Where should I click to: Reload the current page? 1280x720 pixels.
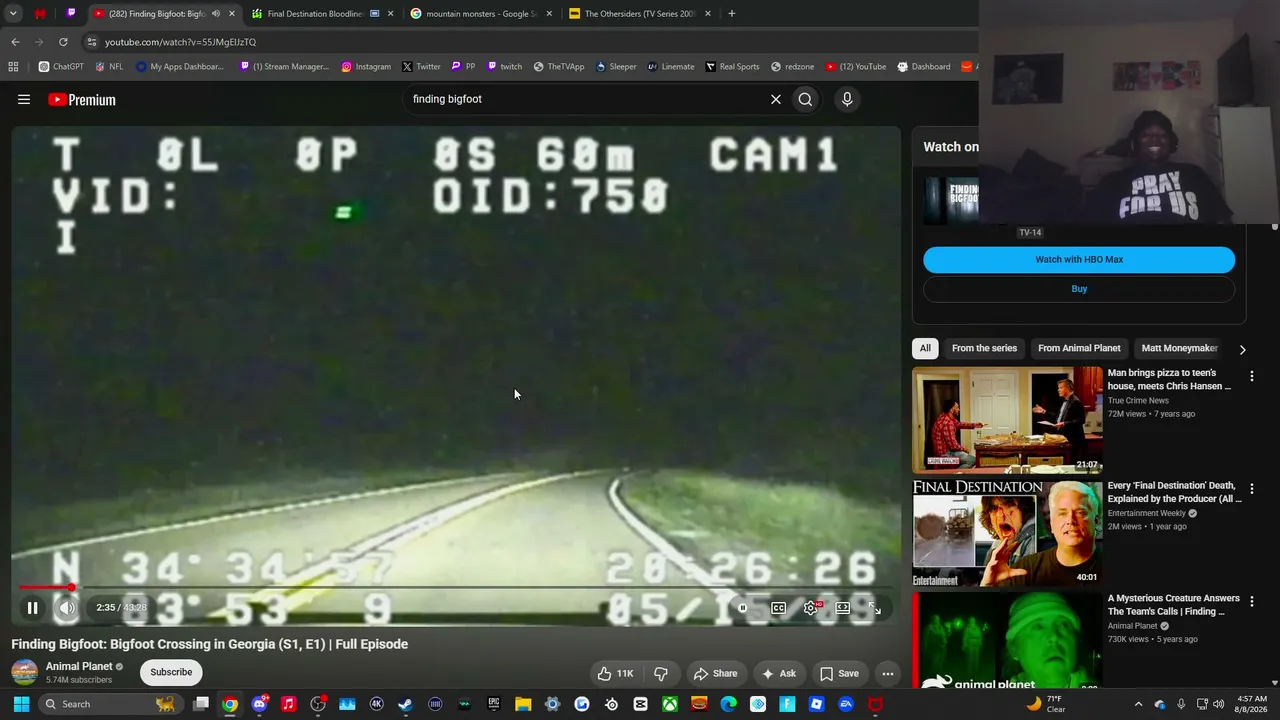tap(63, 42)
